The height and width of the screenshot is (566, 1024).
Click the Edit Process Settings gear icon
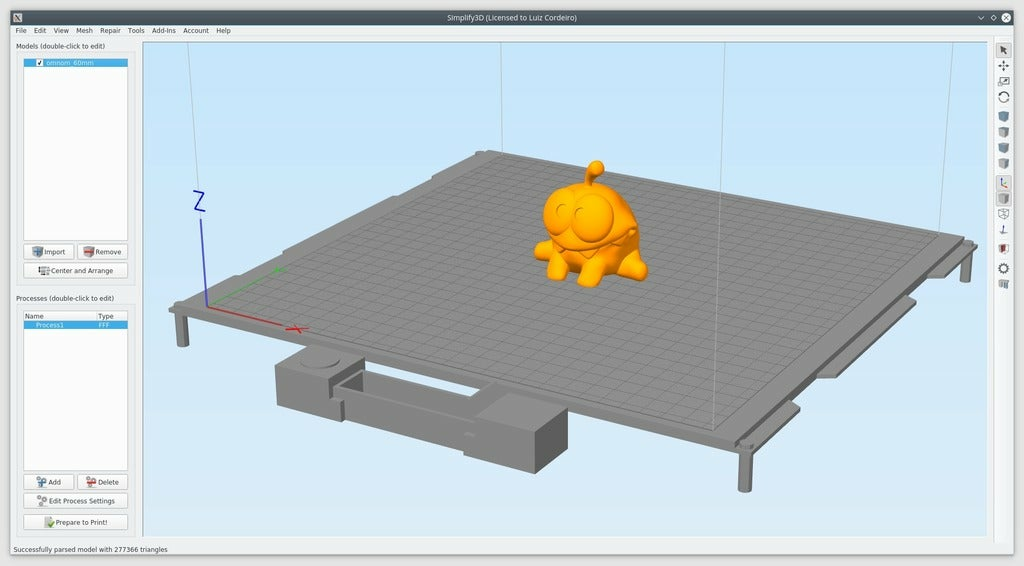tap(42, 501)
